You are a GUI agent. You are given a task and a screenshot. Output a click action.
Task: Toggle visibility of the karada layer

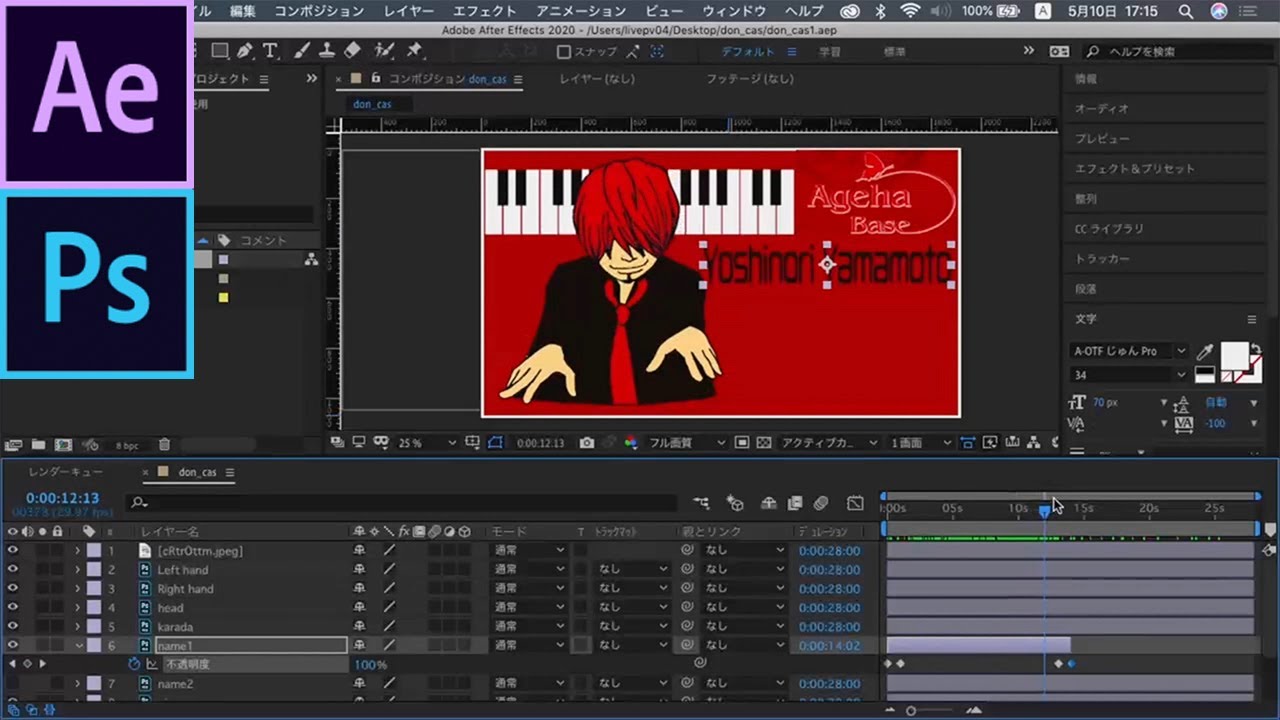tap(12, 627)
